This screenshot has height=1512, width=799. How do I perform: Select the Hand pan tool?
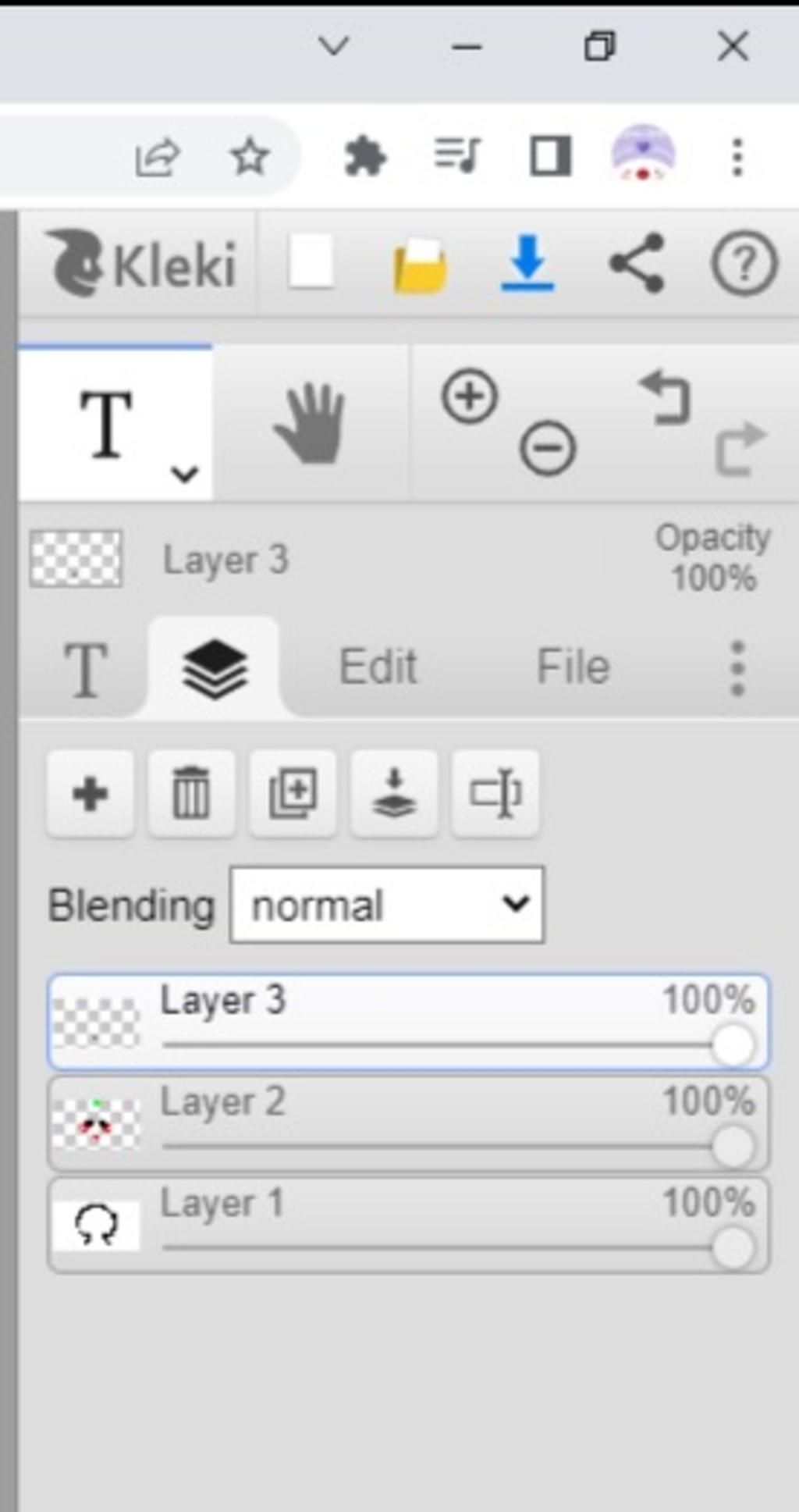click(x=310, y=424)
